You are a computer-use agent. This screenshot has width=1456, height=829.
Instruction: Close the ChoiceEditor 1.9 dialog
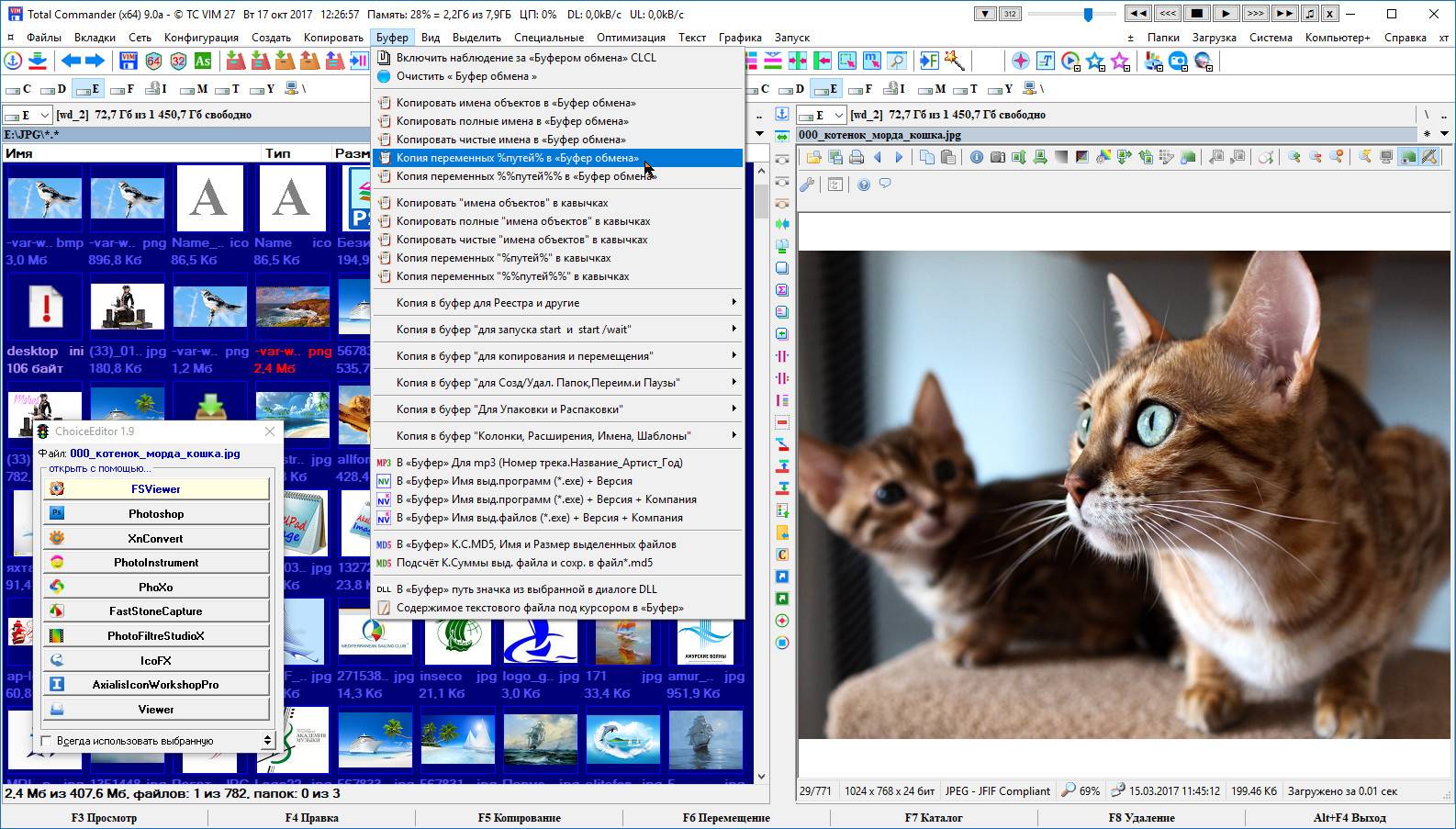click(270, 431)
